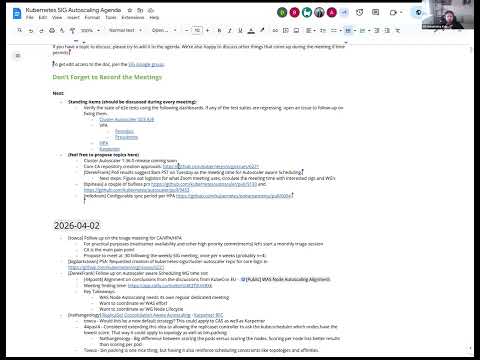Toggle the numbered list button

[362, 30]
